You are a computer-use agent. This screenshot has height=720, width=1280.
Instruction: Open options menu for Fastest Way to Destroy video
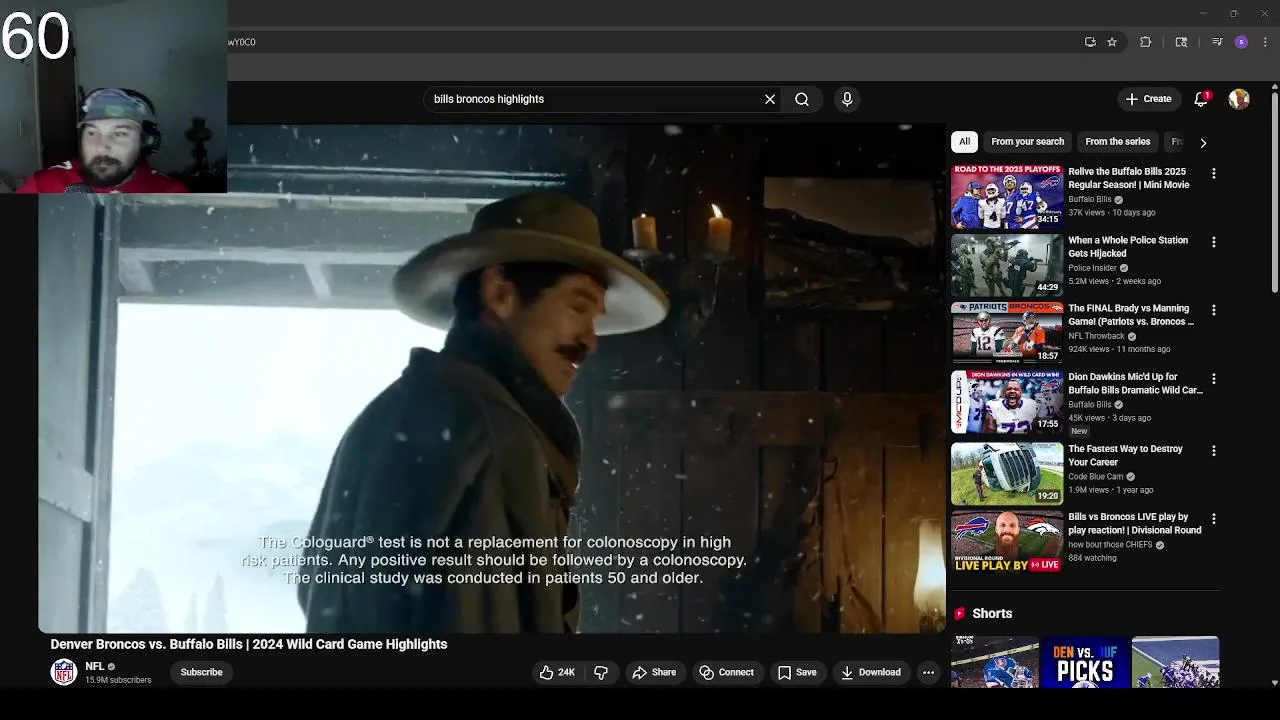pos(1214,451)
